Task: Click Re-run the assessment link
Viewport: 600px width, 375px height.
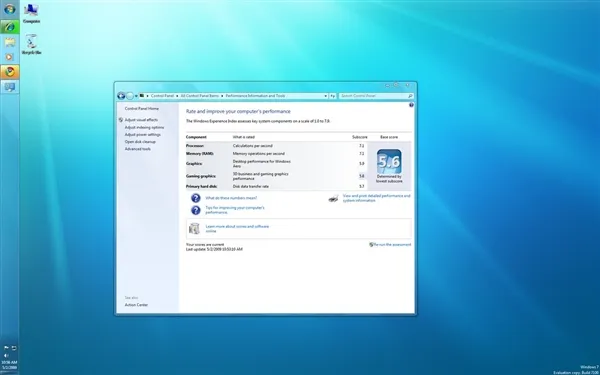Action: [392, 245]
